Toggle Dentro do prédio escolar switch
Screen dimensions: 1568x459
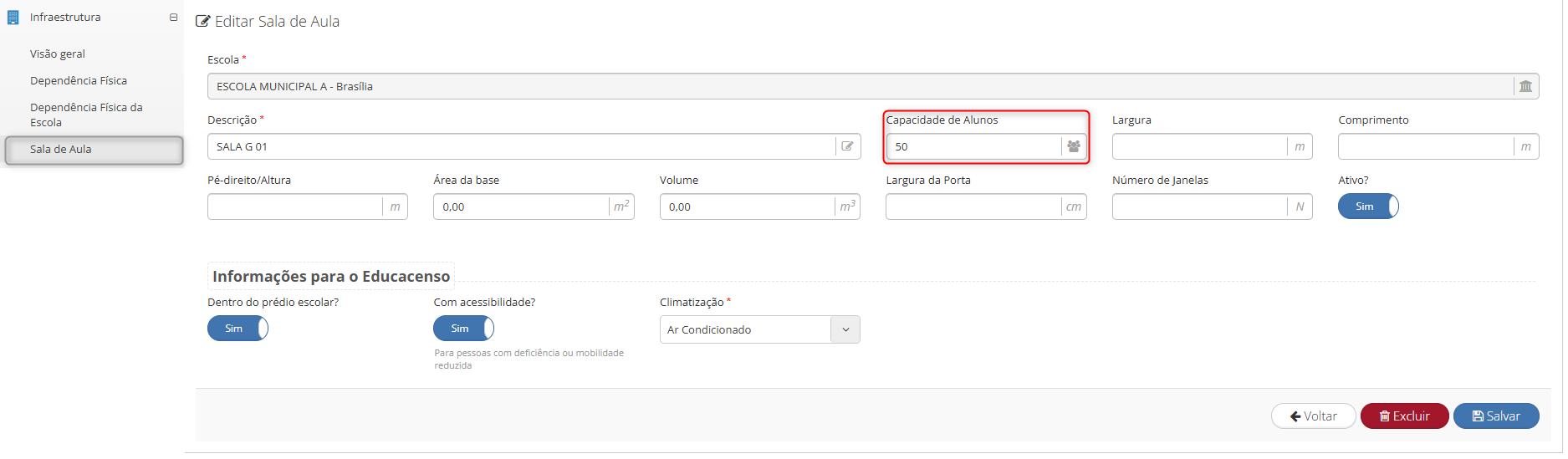pyautogui.click(x=237, y=329)
